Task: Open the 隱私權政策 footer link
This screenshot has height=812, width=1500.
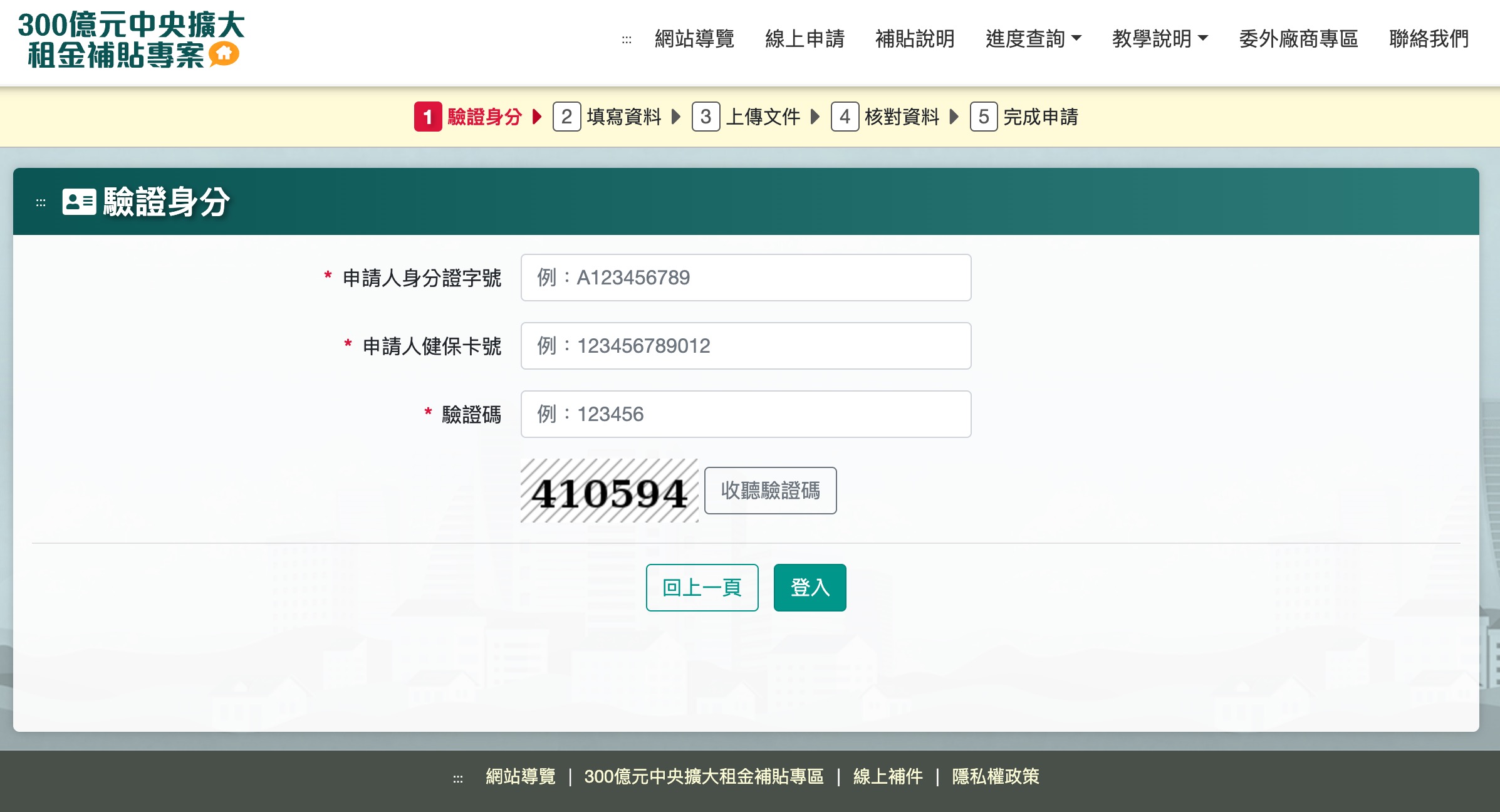Action: (x=995, y=776)
